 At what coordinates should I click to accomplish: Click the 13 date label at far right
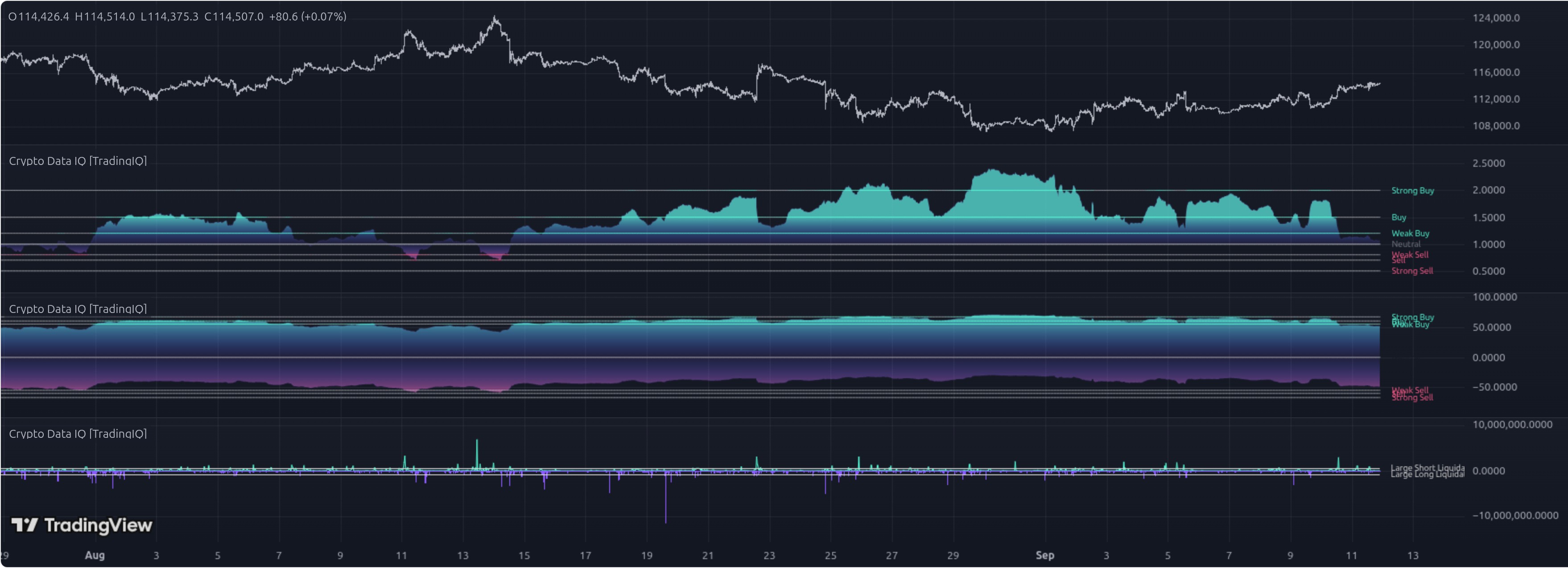click(x=1413, y=555)
